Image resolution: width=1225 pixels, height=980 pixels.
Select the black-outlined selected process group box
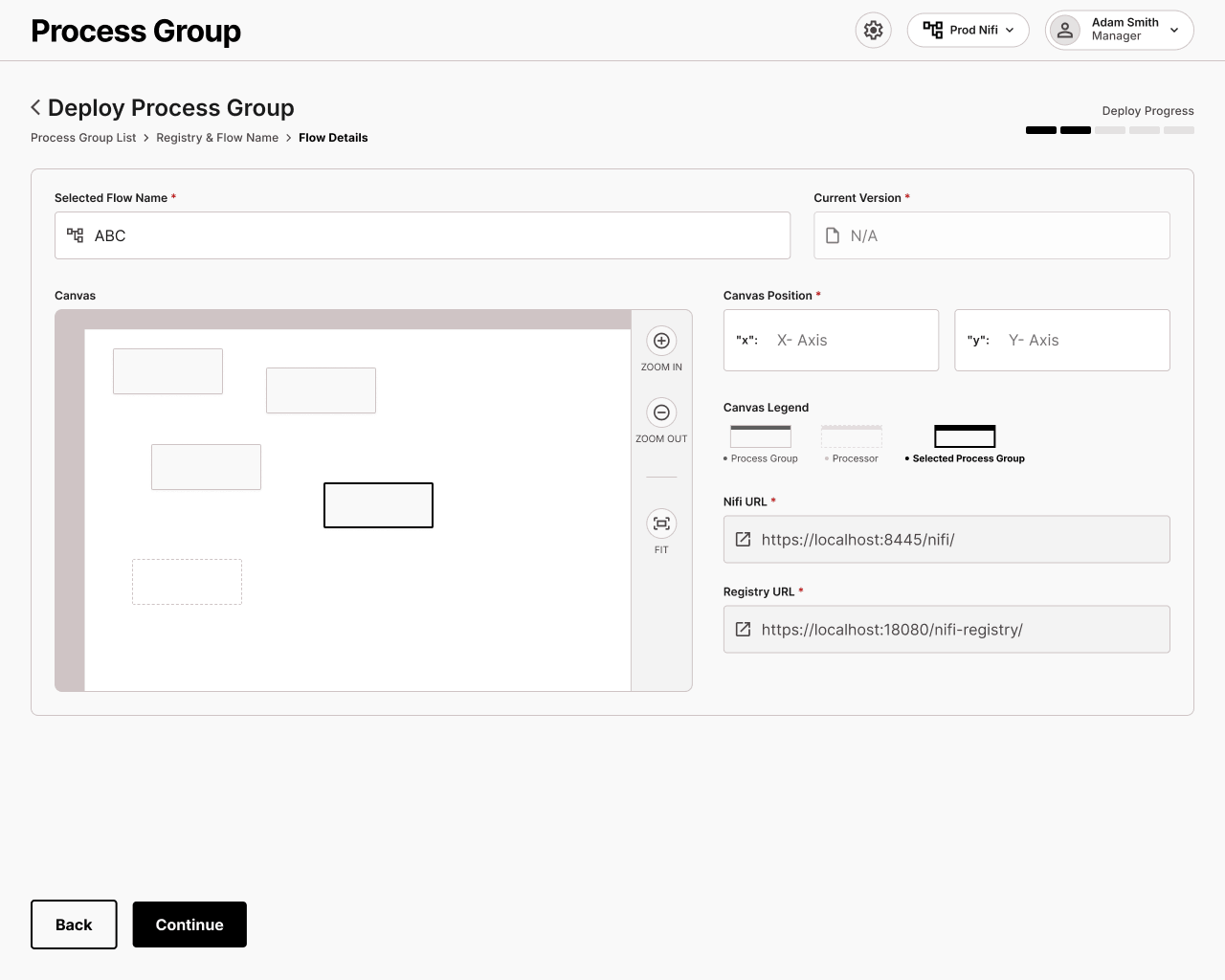click(378, 505)
